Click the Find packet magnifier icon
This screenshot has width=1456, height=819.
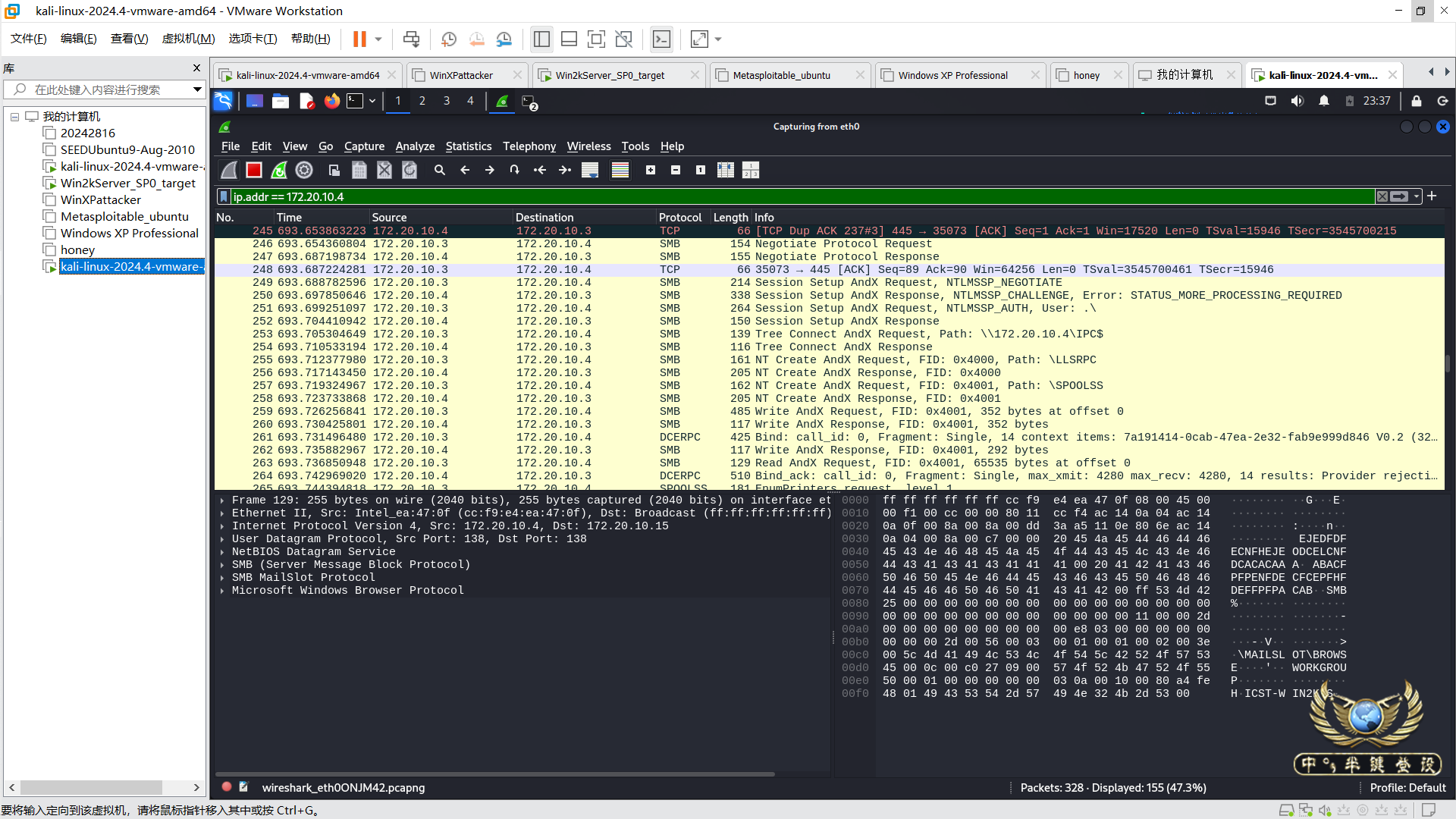pos(440,171)
